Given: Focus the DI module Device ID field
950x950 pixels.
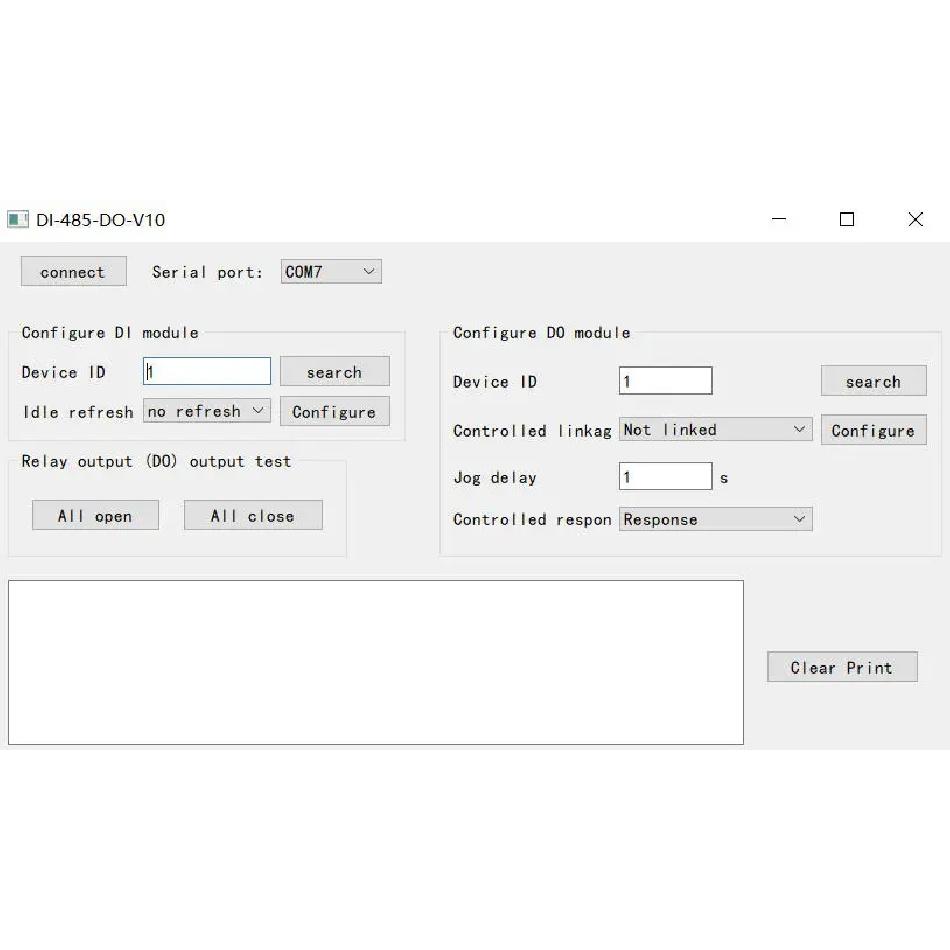Looking at the screenshot, I should click(207, 371).
